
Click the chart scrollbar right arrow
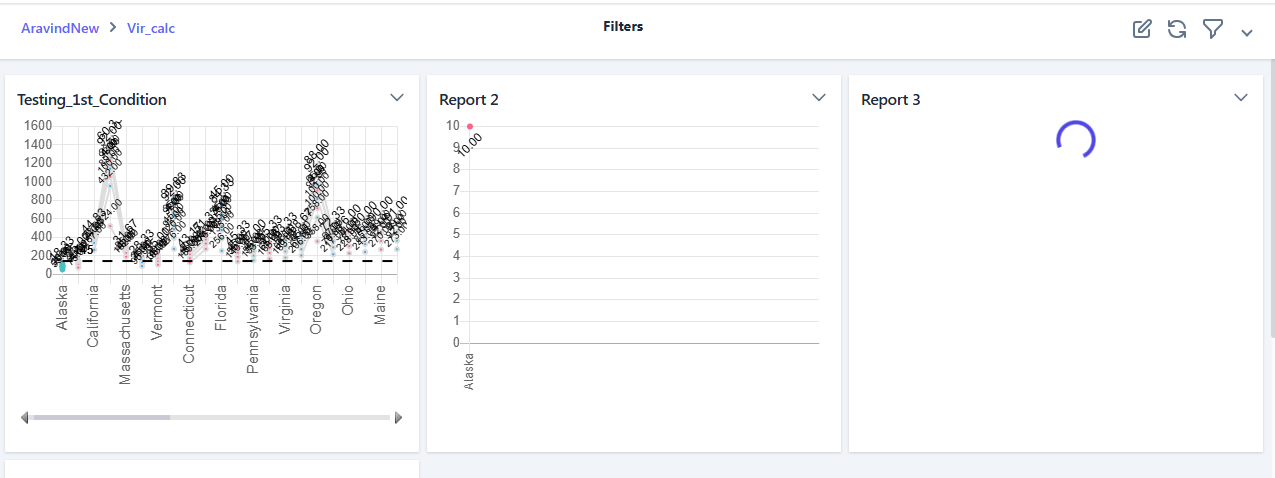click(398, 417)
